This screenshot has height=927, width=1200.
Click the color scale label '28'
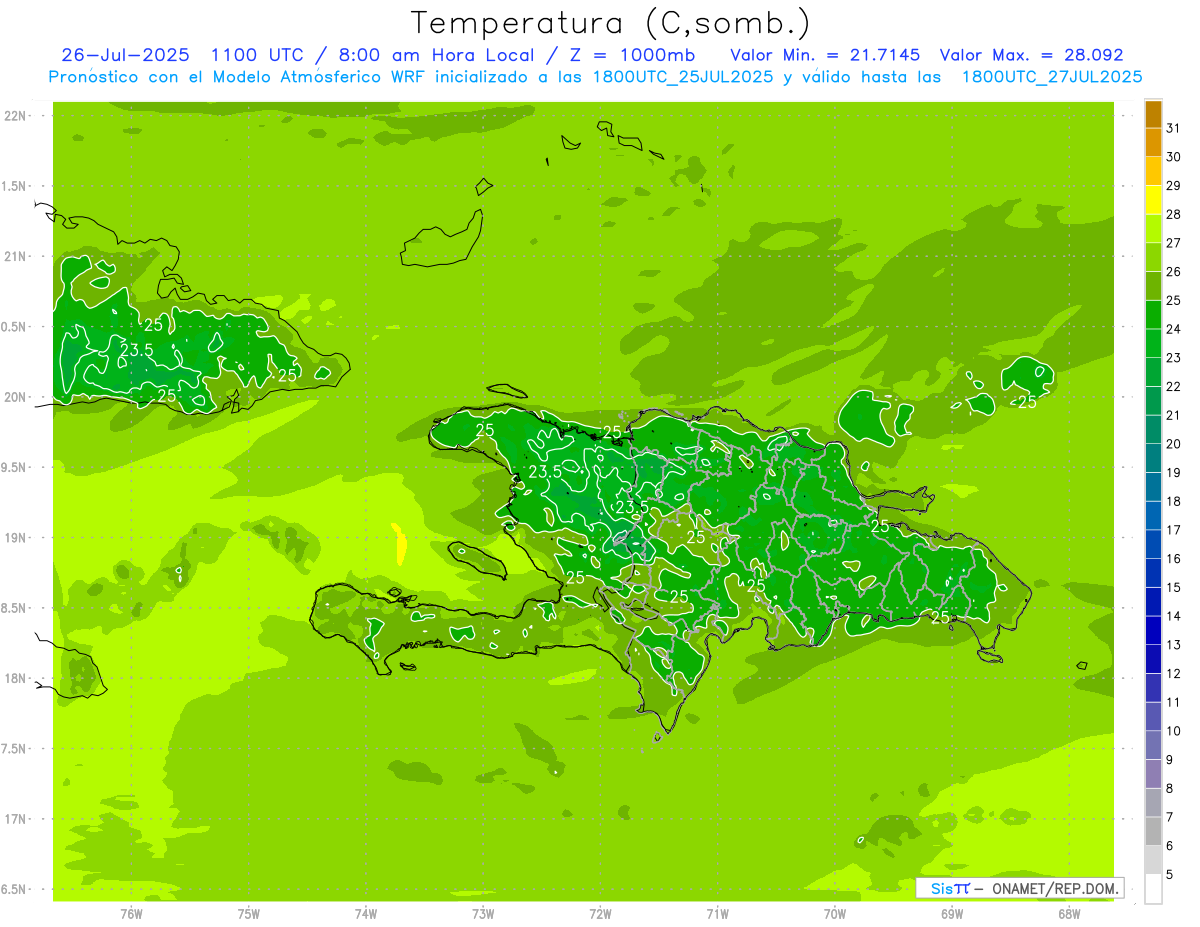(1174, 214)
